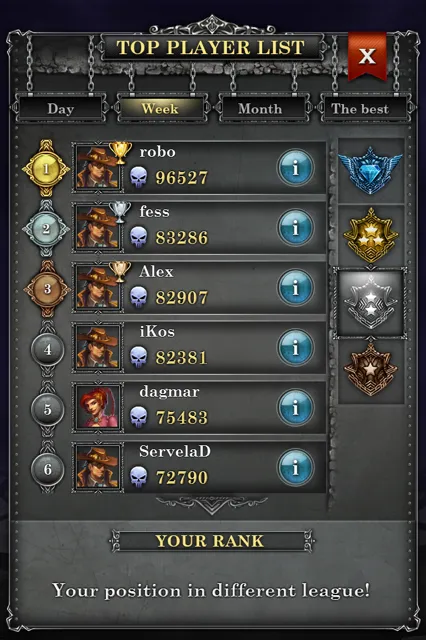Screen dimensions: 426x640
Task: Switch to the Day tab
Action: tap(61, 109)
